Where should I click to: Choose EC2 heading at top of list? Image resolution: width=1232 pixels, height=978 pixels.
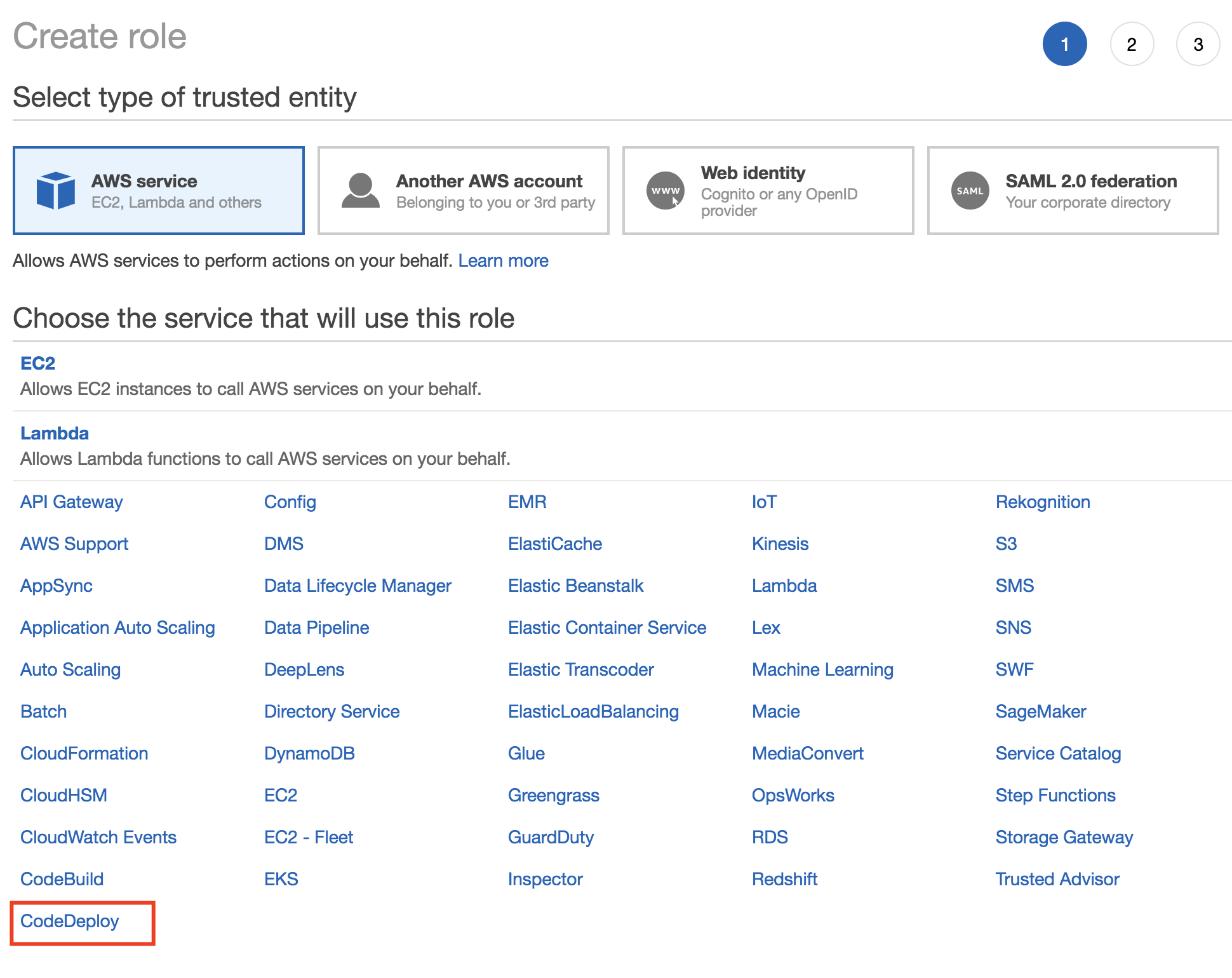point(38,363)
